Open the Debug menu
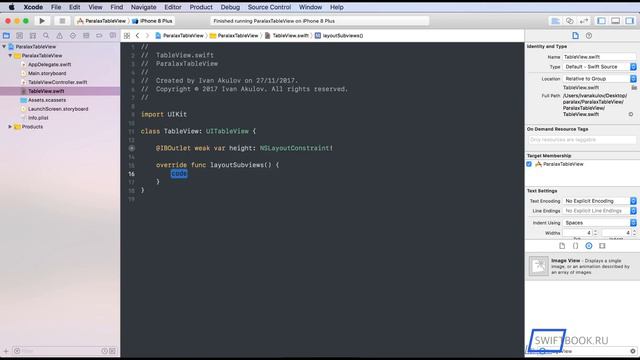 point(230,7)
